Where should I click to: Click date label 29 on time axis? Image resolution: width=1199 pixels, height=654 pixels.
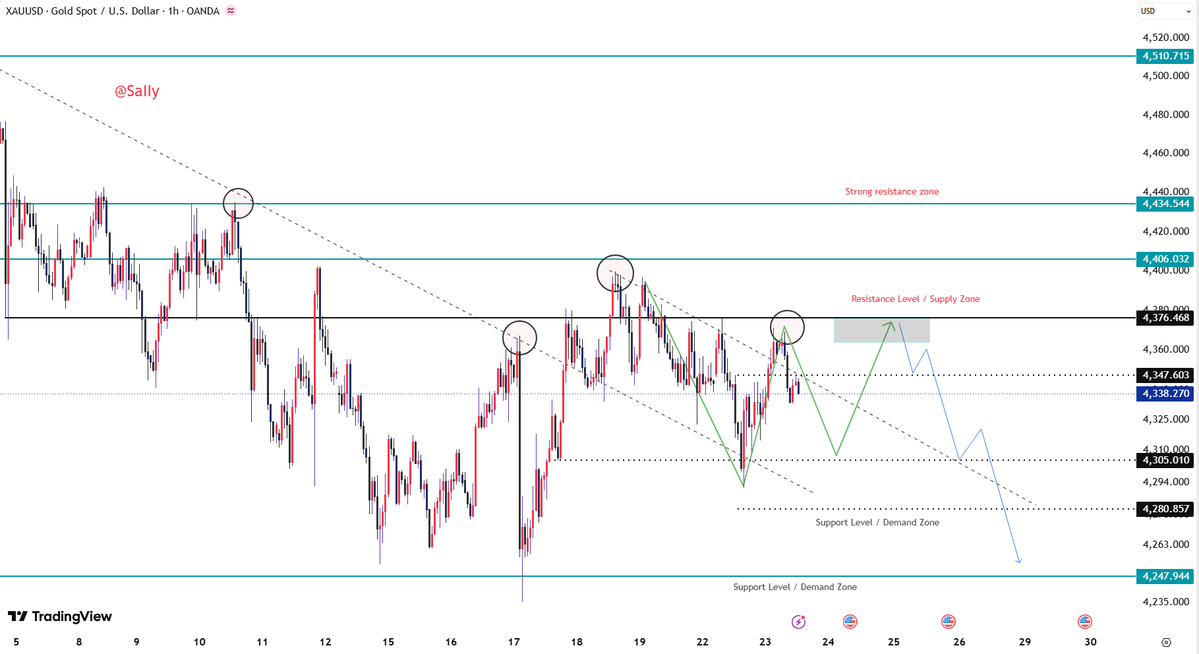[1025, 642]
